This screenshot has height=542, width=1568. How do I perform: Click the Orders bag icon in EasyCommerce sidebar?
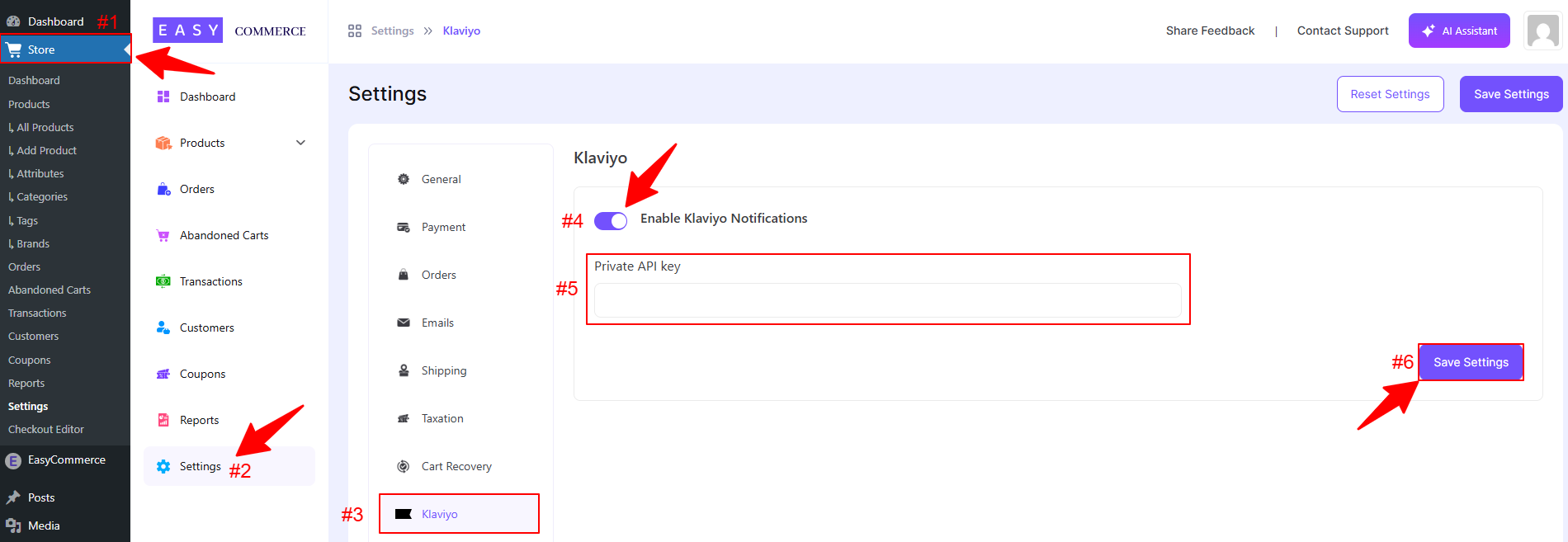point(163,189)
